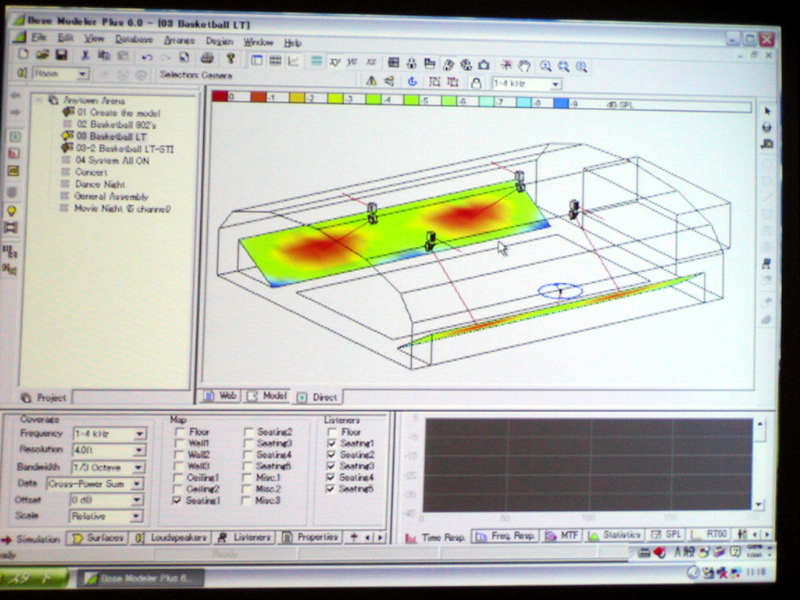Click the Zoom In magnifier icon
The height and width of the screenshot is (600, 800).
[547, 65]
